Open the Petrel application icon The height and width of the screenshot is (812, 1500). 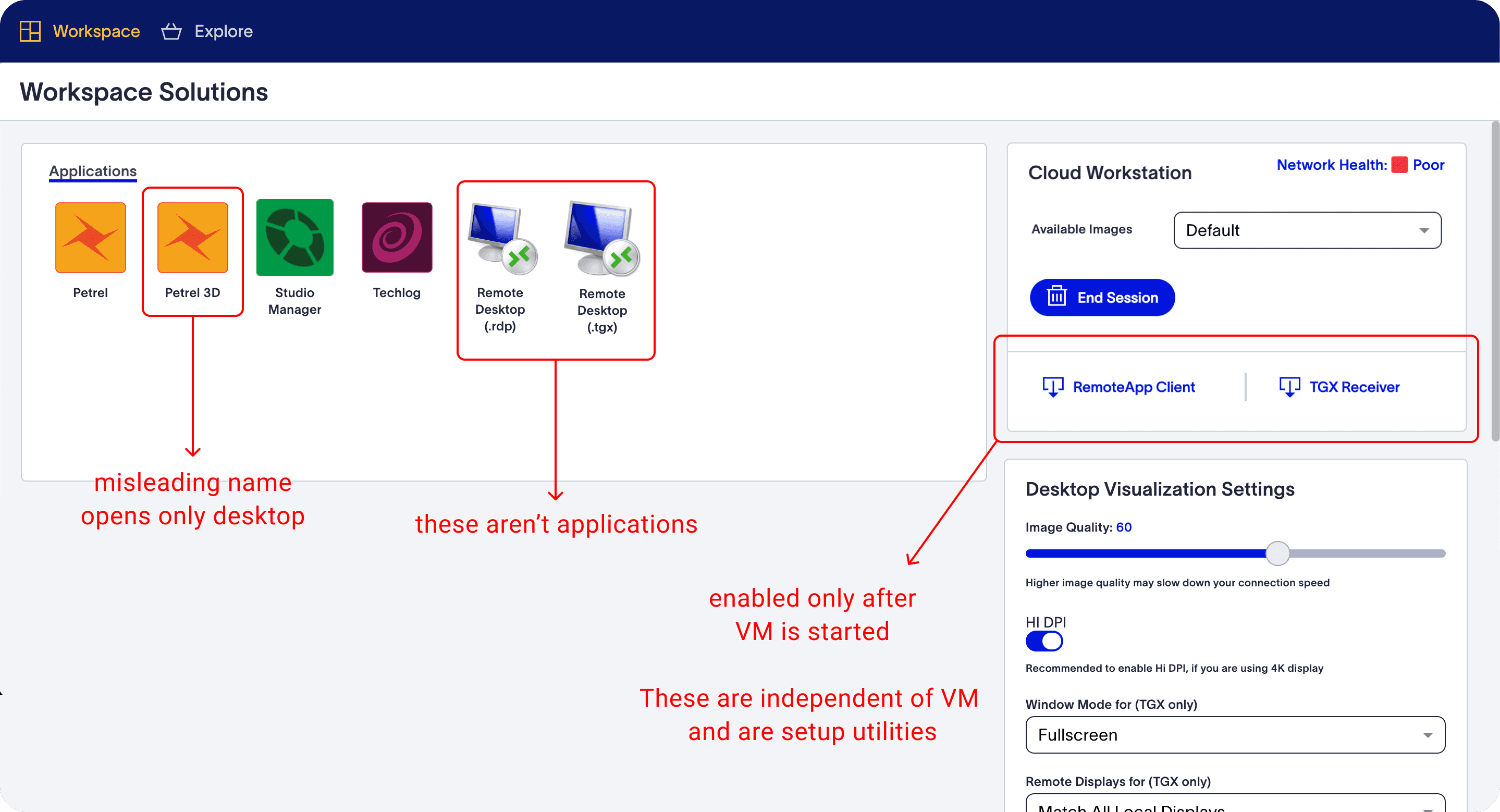point(90,238)
